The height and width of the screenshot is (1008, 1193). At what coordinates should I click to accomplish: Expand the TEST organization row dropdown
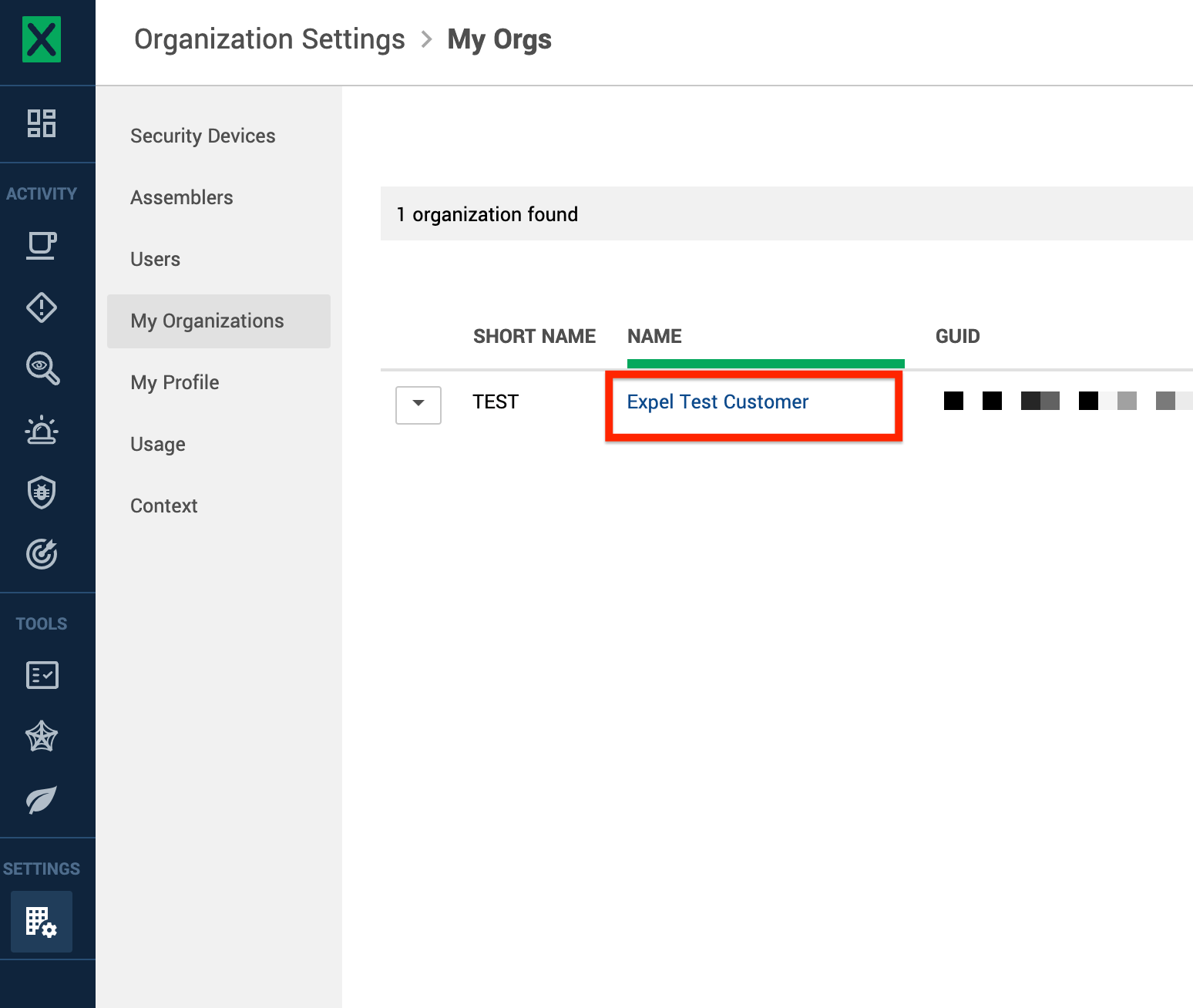click(x=418, y=405)
